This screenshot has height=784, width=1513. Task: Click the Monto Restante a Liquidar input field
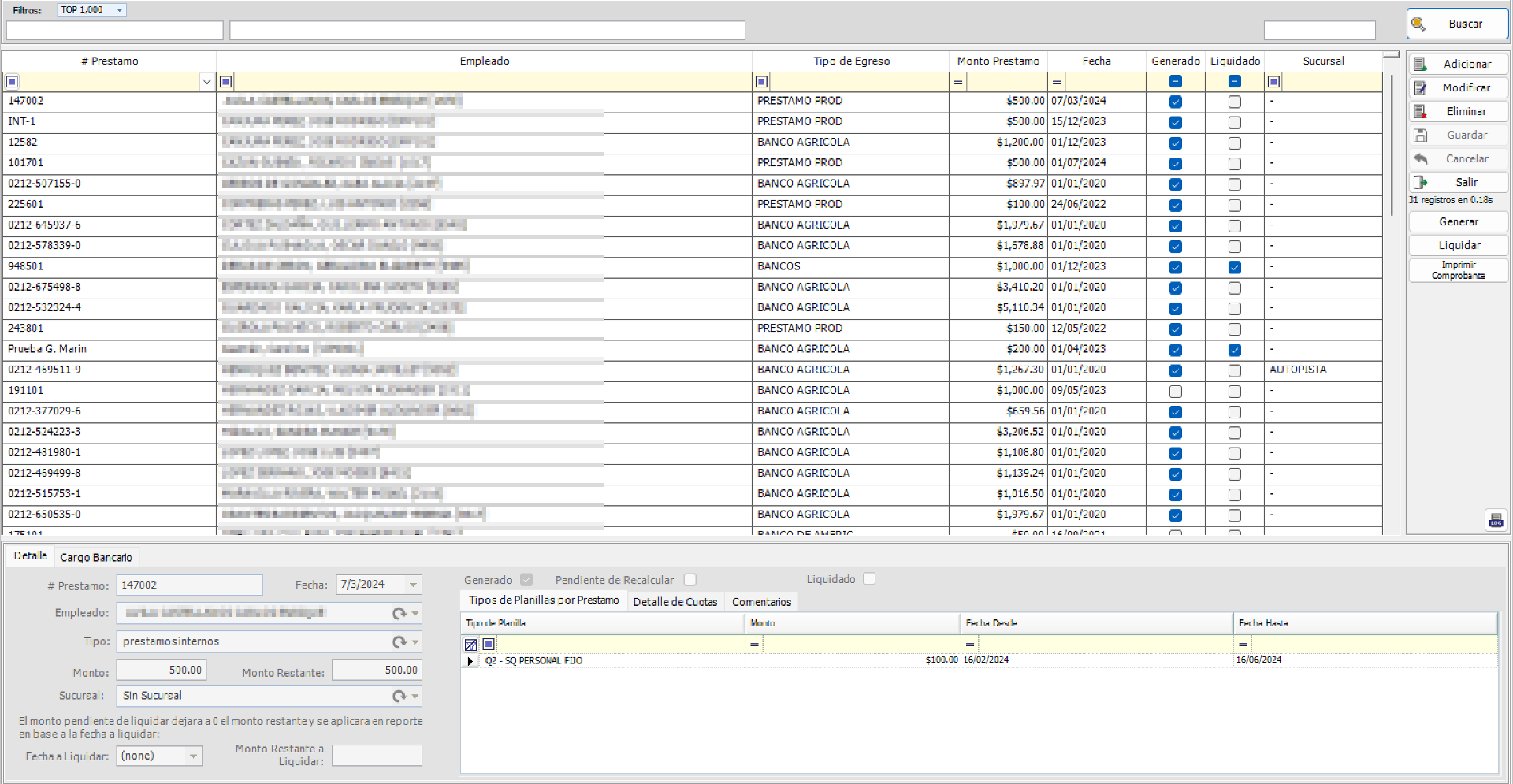[x=377, y=755]
